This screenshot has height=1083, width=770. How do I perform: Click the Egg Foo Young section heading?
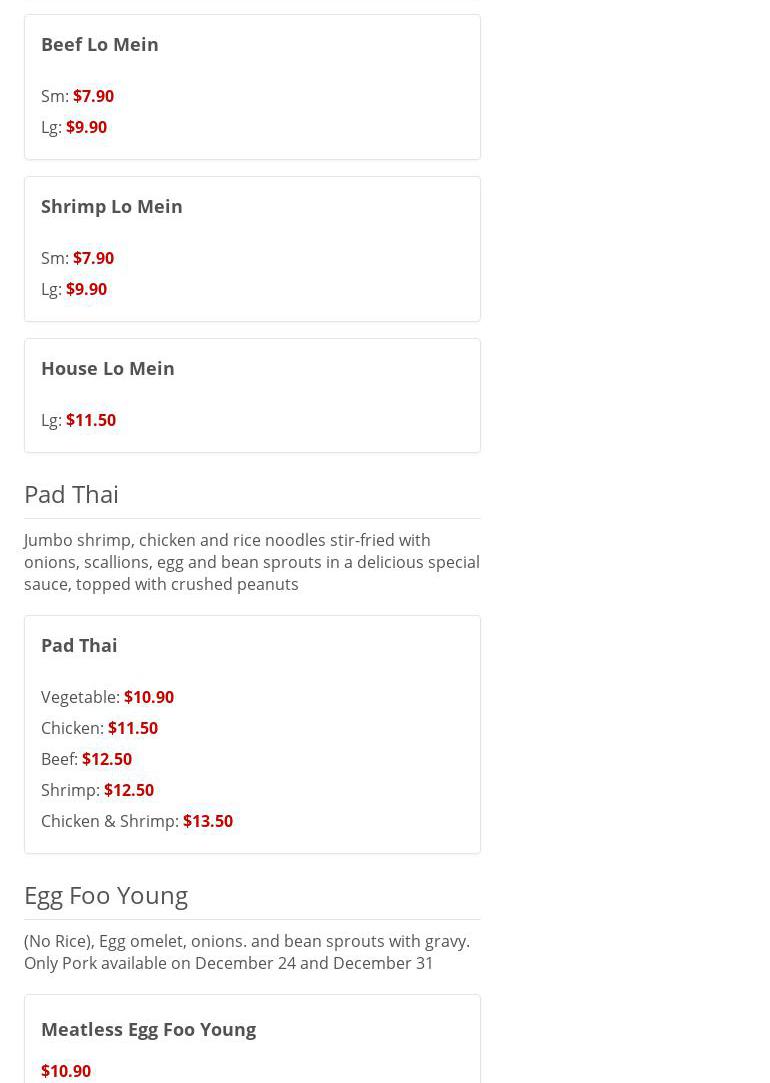105,895
